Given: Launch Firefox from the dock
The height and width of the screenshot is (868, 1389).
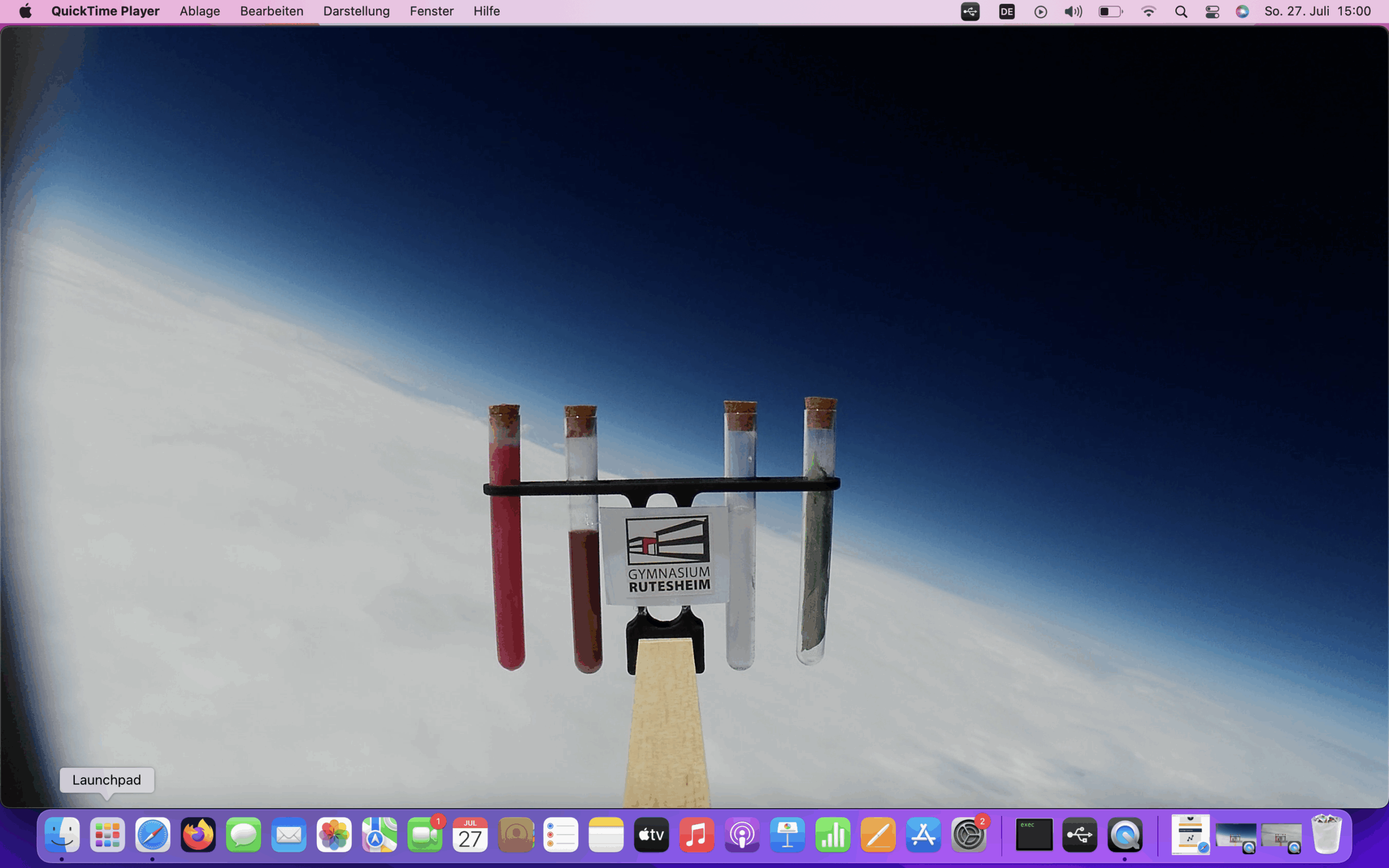Looking at the screenshot, I should click(x=198, y=835).
